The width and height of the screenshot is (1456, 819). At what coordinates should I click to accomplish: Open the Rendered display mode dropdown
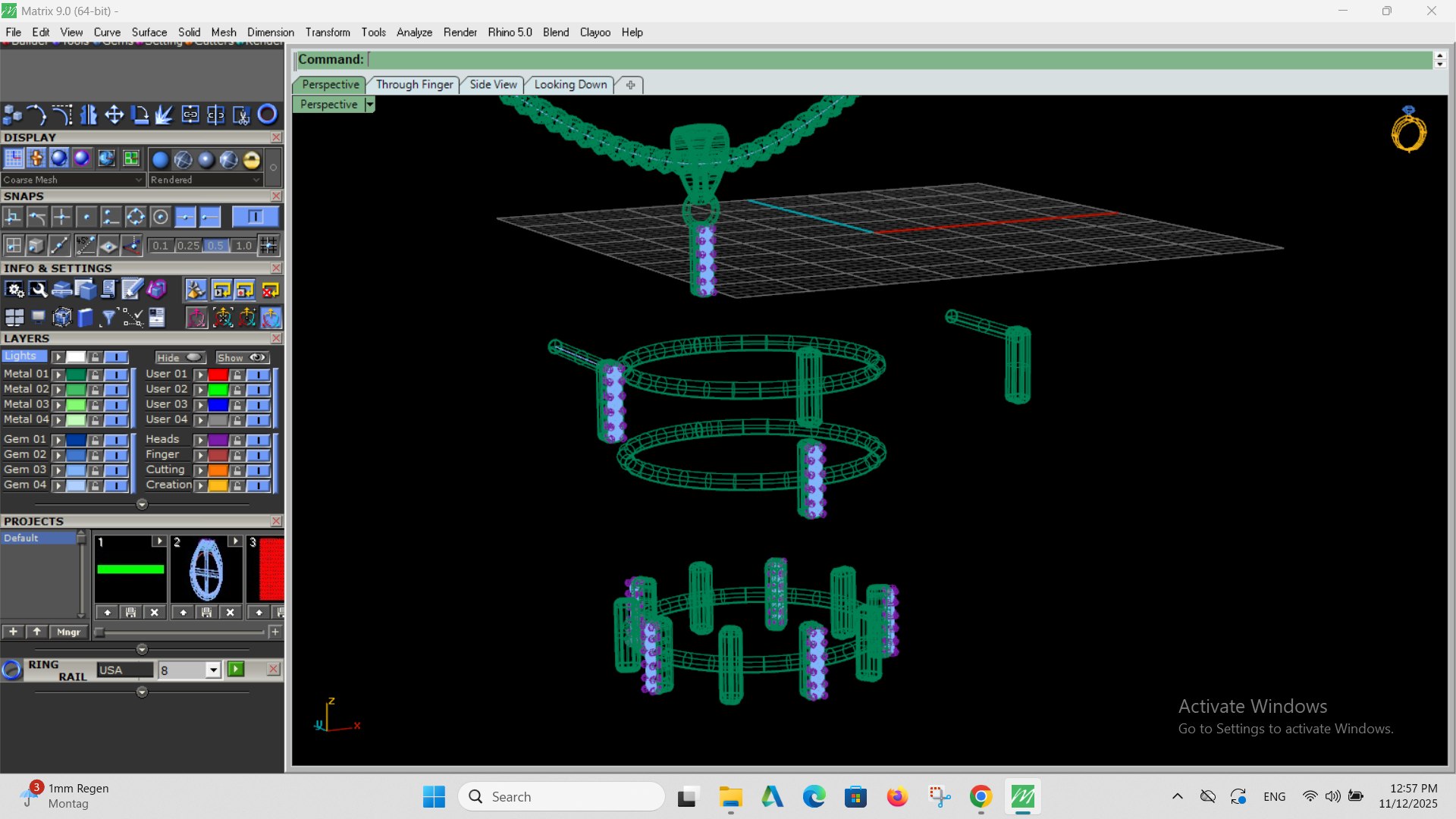[205, 180]
